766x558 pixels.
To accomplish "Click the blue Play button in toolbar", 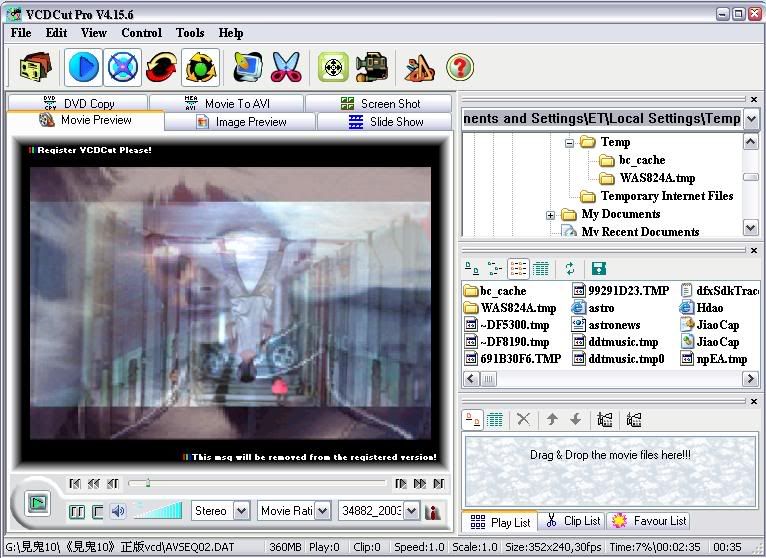I will [84, 67].
